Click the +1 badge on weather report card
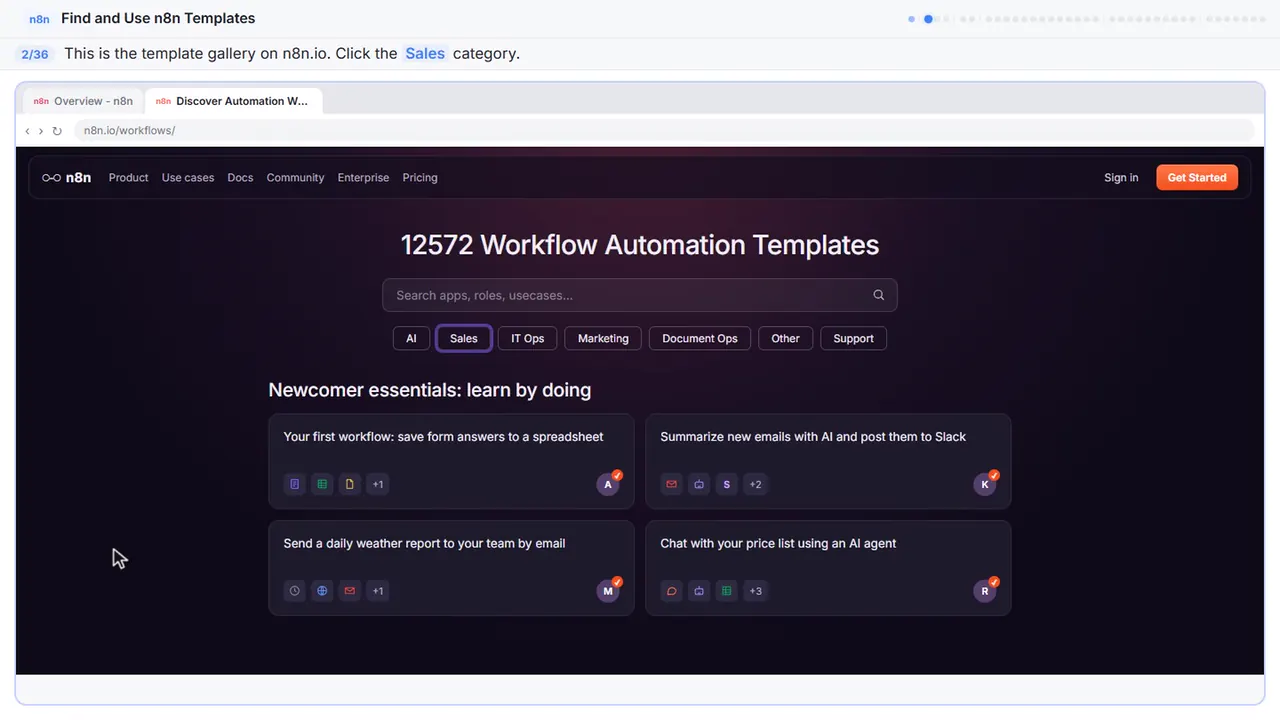The image size is (1280, 720). click(x=378, y=591)
